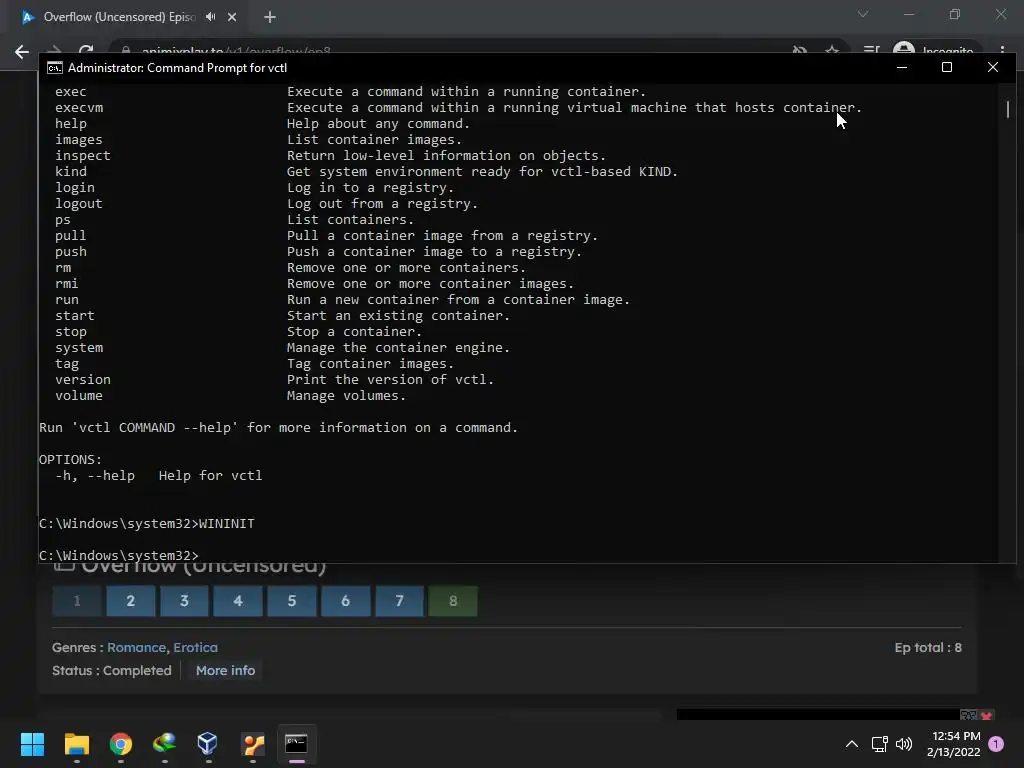
Task: Show hidden system tray icons
Action: pos(852,744)
